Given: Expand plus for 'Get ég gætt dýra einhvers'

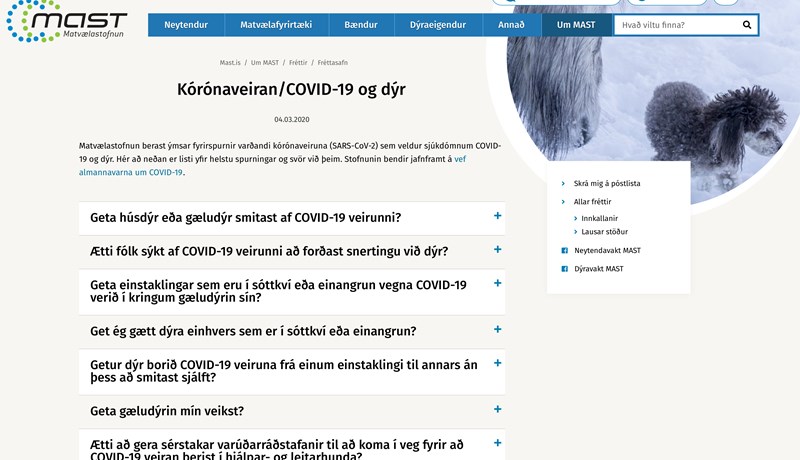Looking at the screenshot, I should [x=497, y=329].
